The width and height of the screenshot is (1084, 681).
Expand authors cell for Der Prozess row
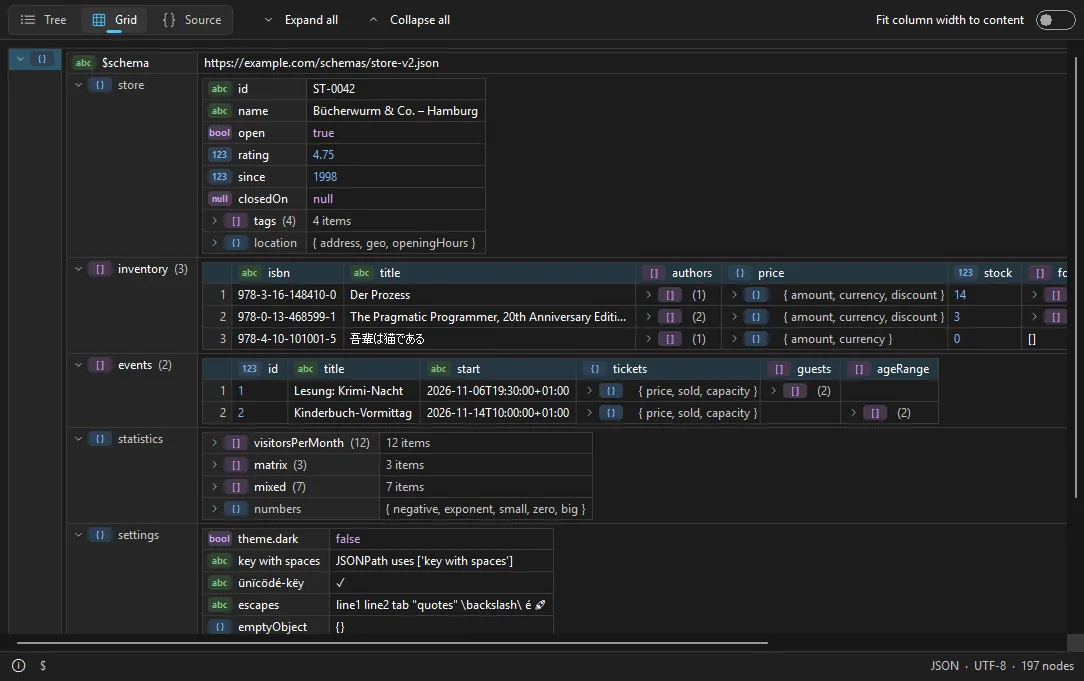tap(648, 295)
